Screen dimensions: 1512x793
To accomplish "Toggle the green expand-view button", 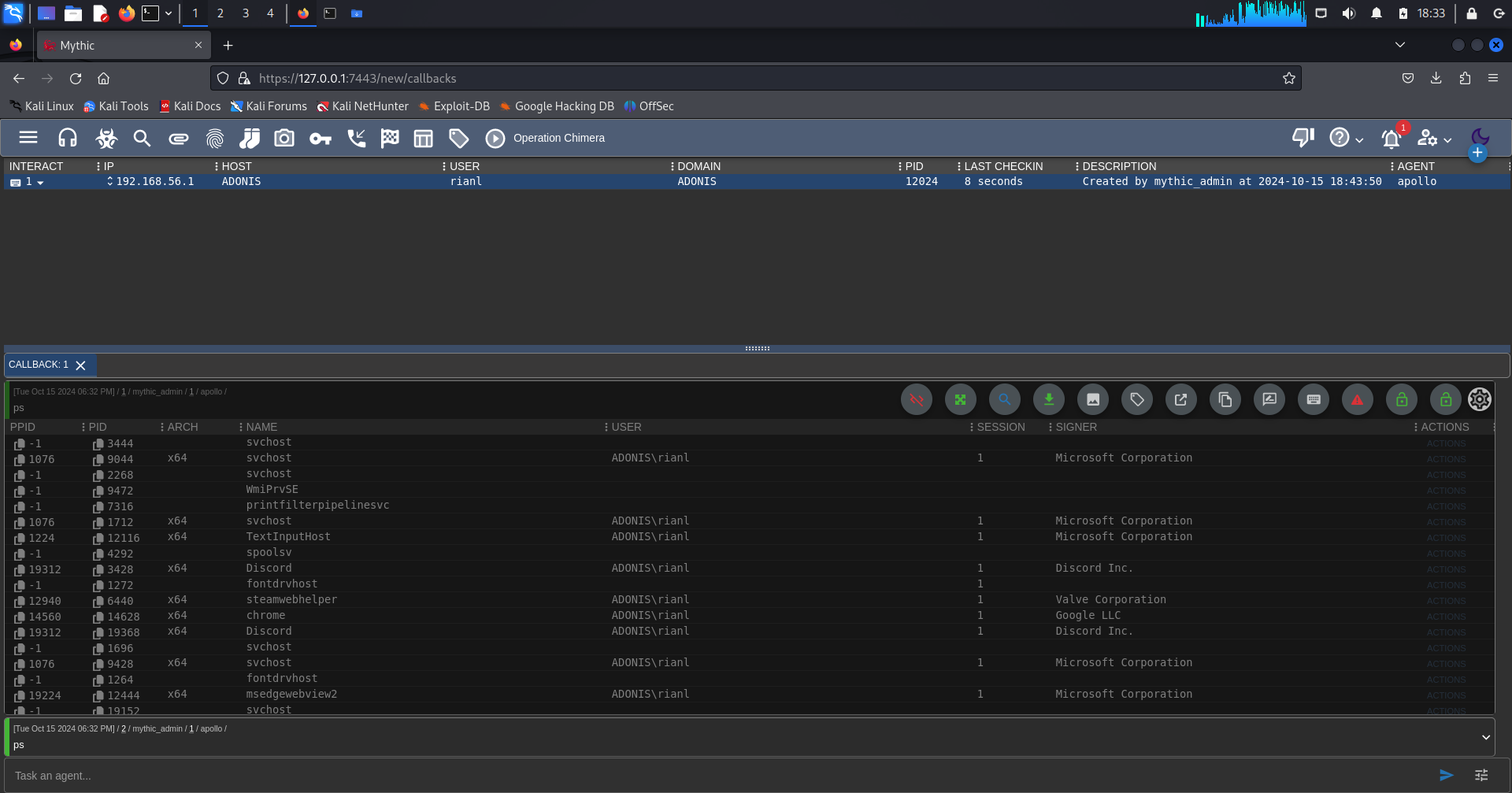I will click(960, 400).
